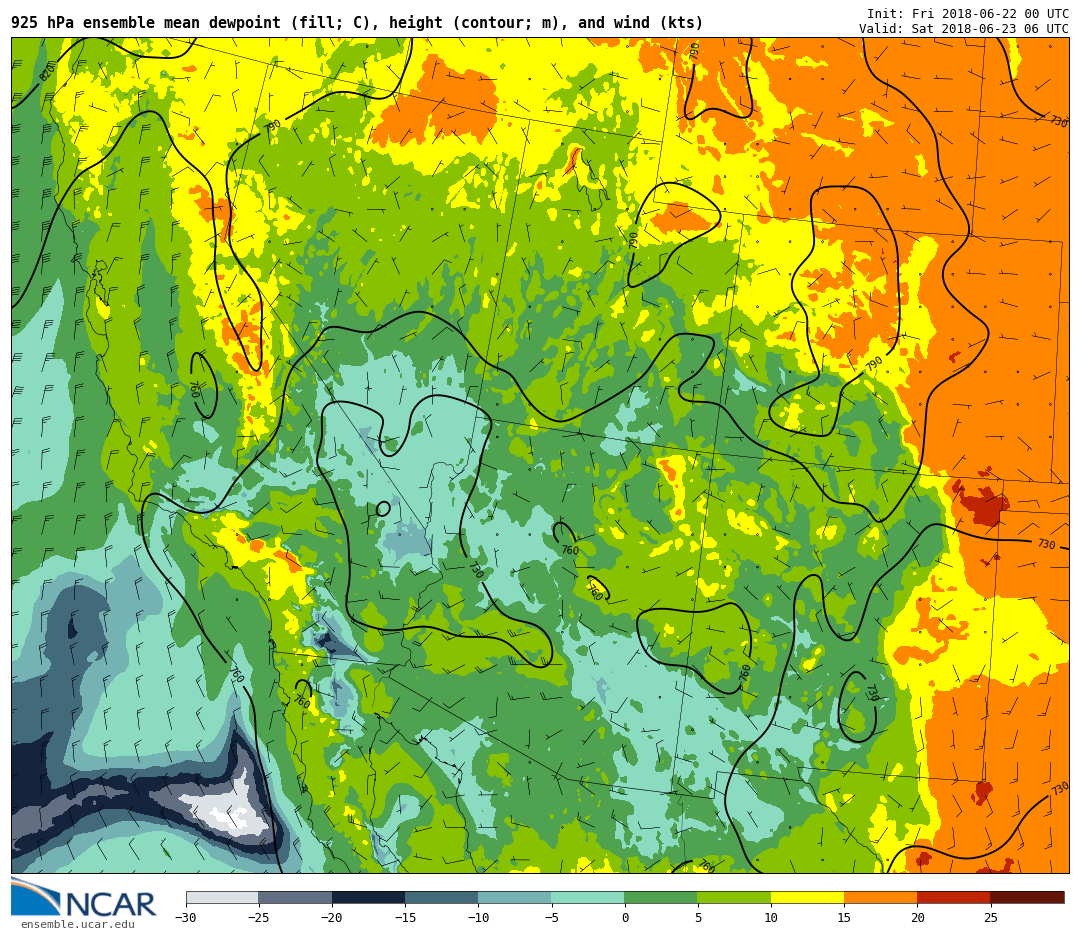This screenshot has height=936, width=1080.
Task: Click the 20 colorbar tick label
Action: [917, 917]
